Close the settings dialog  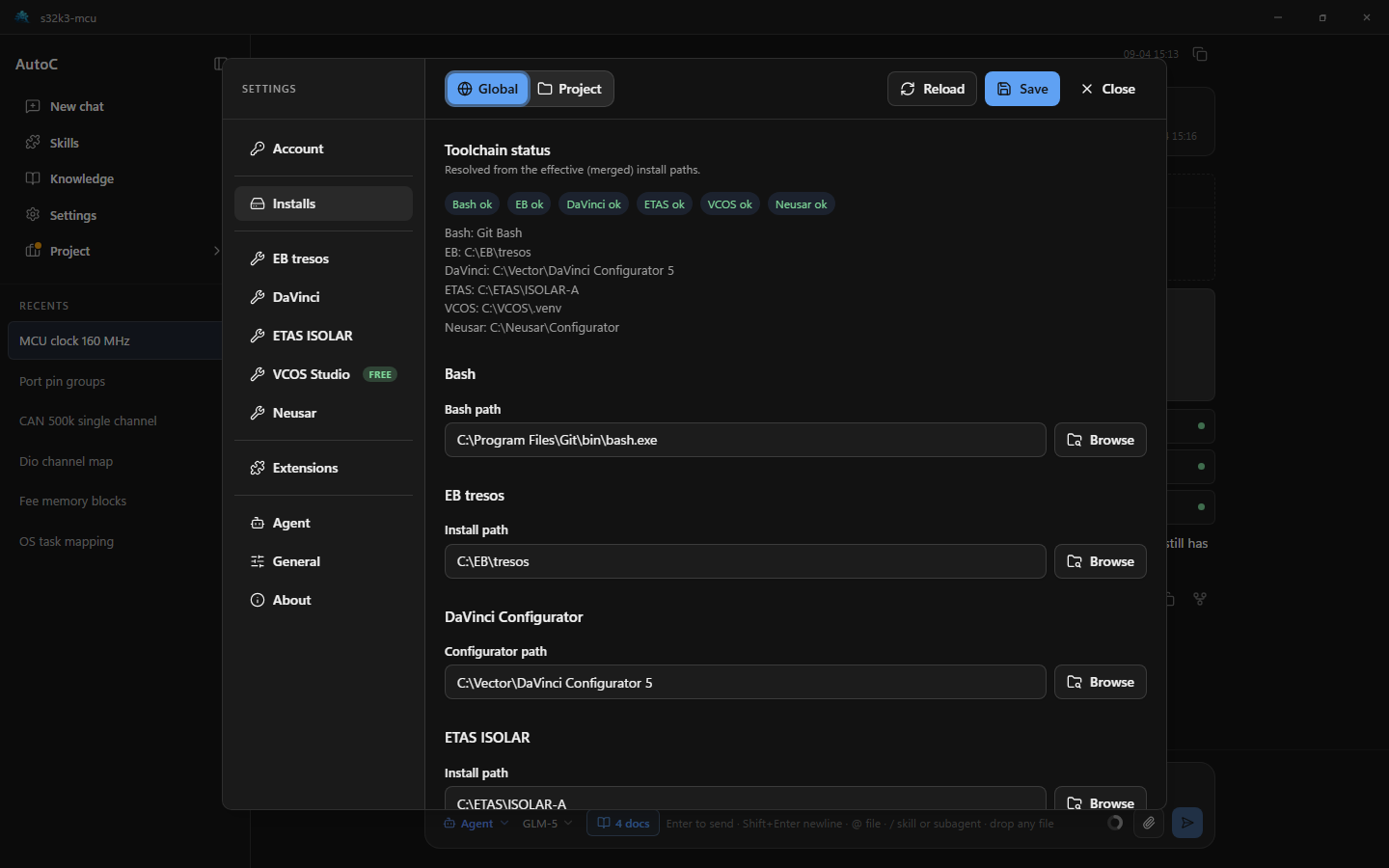coord(1107,89)
